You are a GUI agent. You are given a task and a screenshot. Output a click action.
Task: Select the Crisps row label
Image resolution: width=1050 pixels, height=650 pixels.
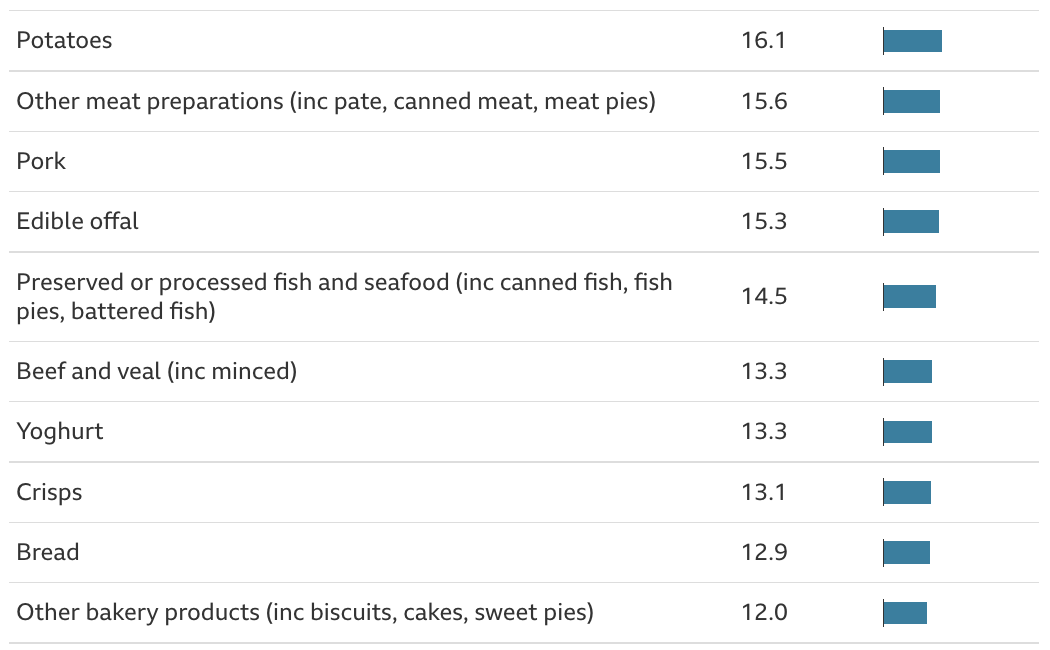point(49,492)
